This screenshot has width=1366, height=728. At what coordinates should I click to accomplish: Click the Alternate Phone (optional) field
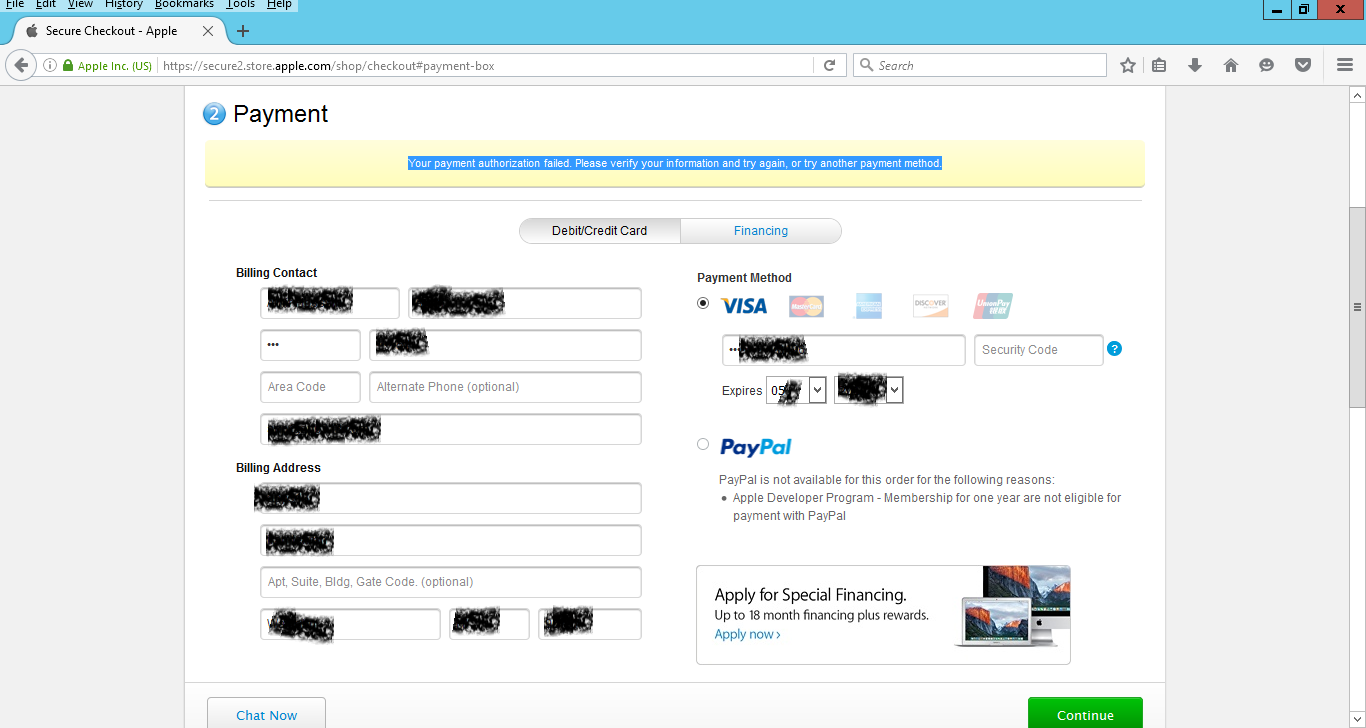505,387
